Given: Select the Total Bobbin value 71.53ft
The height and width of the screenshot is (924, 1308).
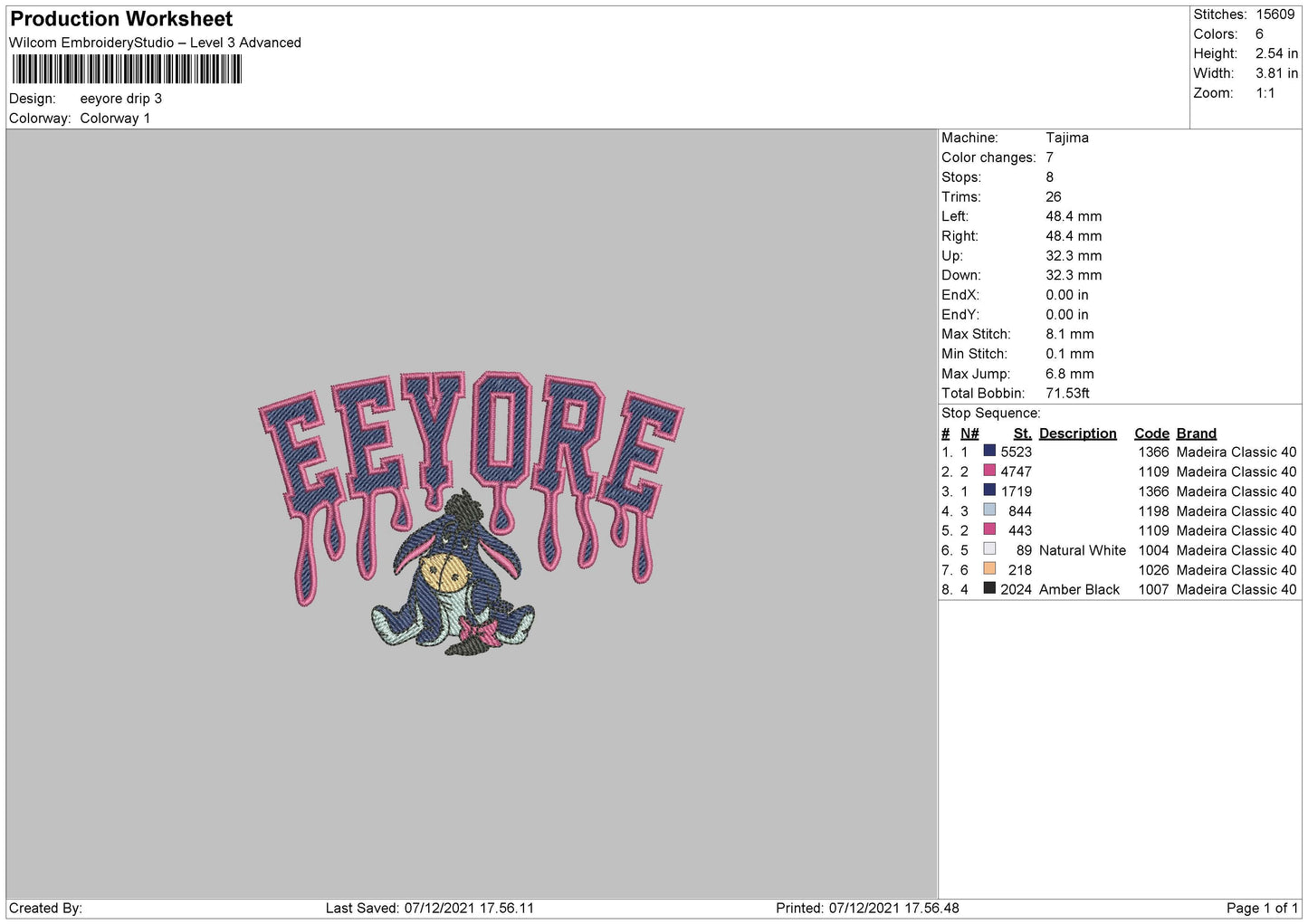Looking at the screenshot, I should tap(1068, 394).
